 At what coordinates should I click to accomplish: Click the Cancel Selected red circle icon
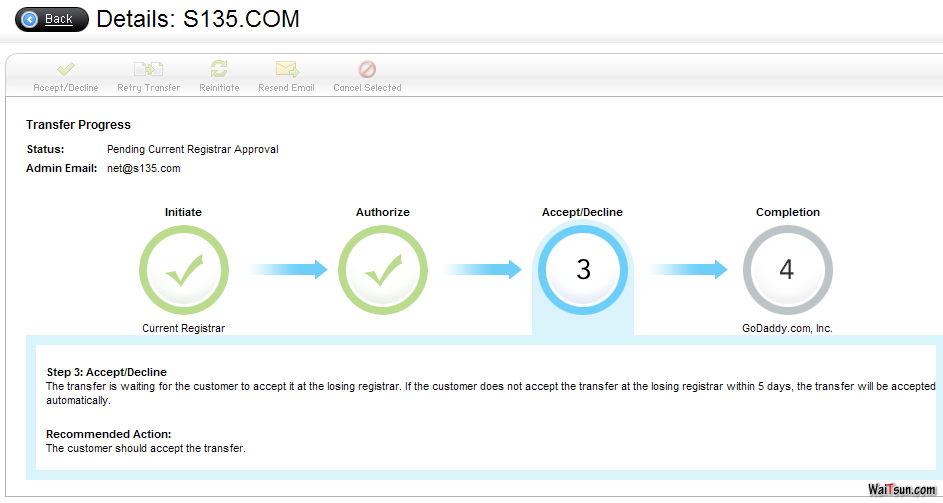[x=367, y=69]
